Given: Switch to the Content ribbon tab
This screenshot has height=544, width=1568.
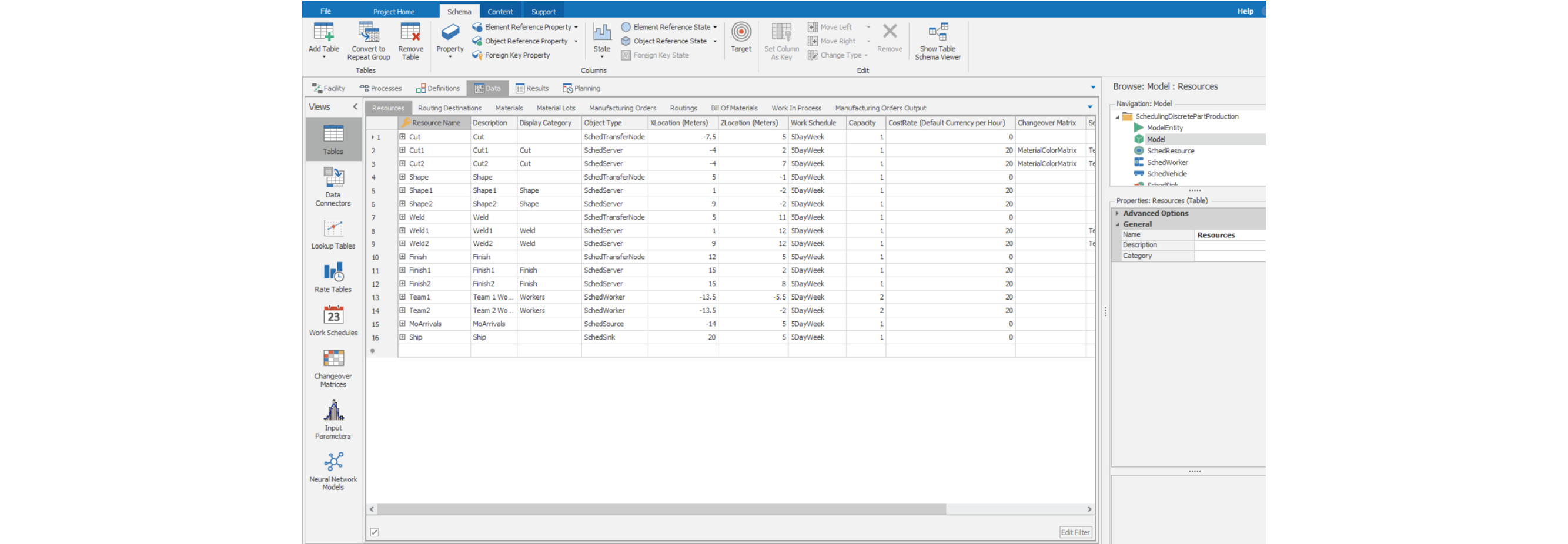Looking at the screenshot, I should (x=500, y=12).
